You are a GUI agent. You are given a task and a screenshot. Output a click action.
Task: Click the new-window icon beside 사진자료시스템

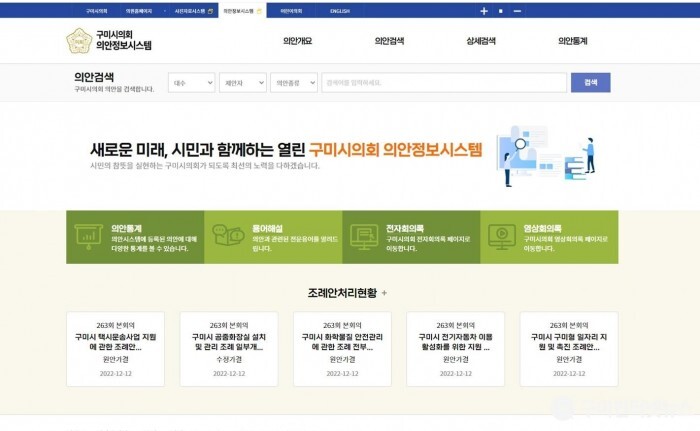[211, 11]
